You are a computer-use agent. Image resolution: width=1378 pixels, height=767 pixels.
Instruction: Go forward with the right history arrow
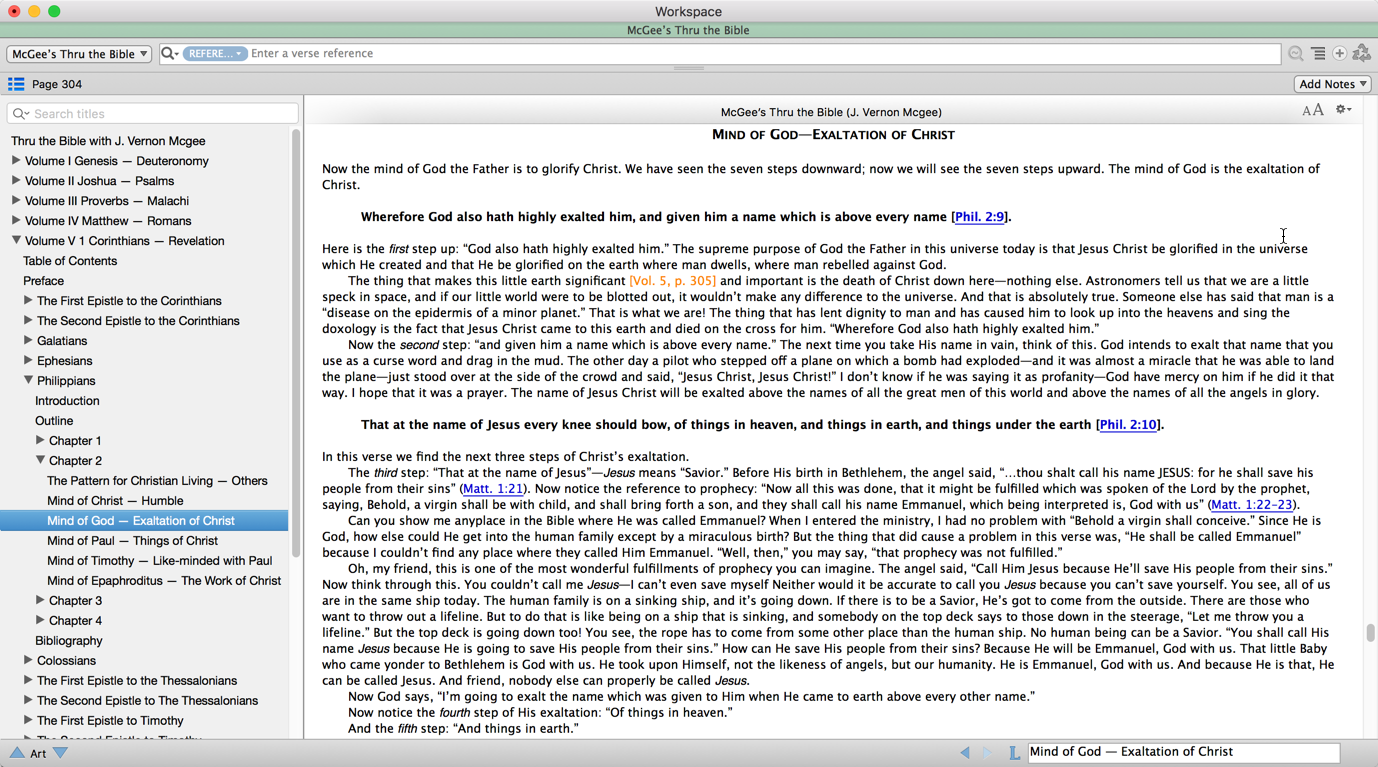(x=987, y=752)
